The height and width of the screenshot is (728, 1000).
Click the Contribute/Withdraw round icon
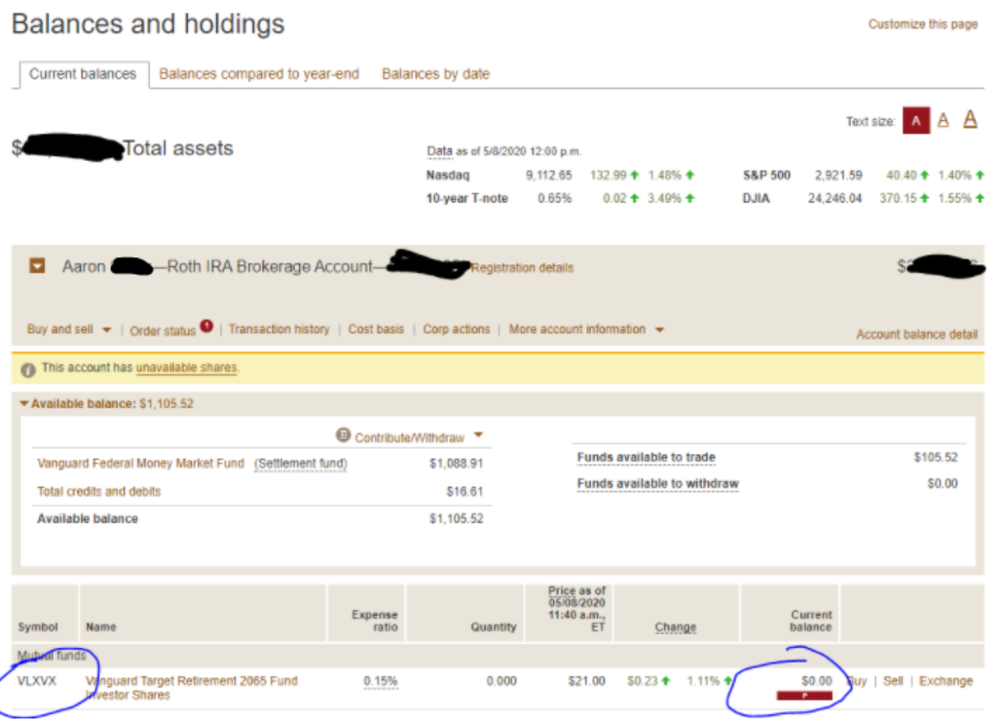click(343, 435)
